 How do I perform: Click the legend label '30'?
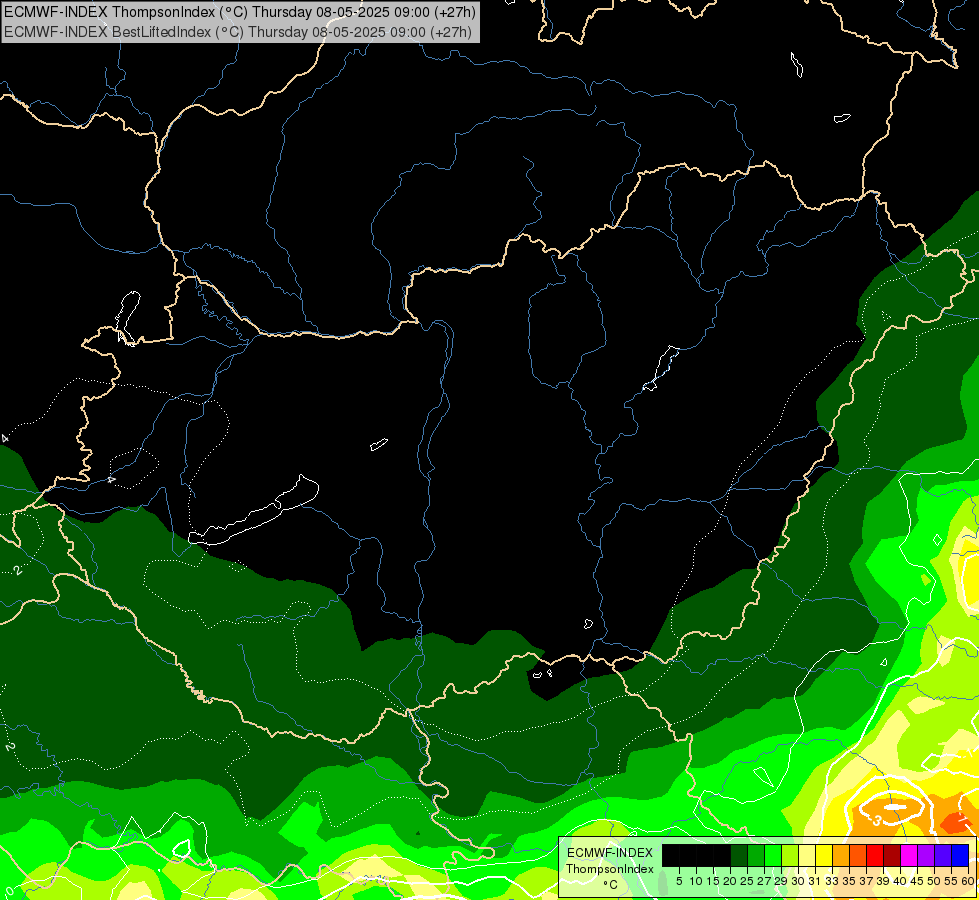pyautogui.click(x=798, y=881)
